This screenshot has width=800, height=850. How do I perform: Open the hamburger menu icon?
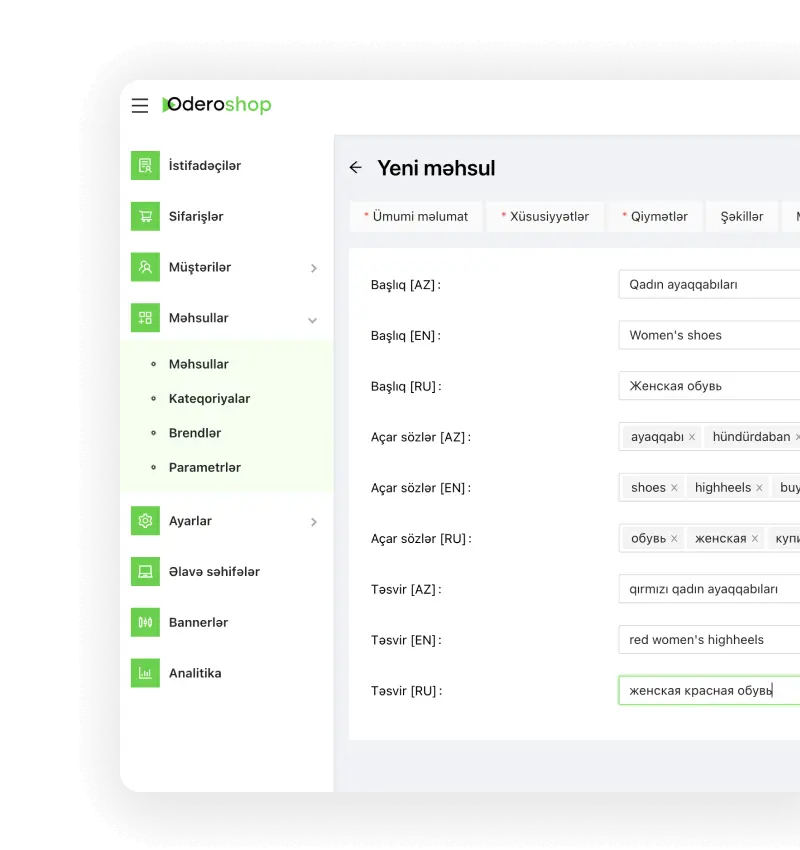tap(140, 106)
